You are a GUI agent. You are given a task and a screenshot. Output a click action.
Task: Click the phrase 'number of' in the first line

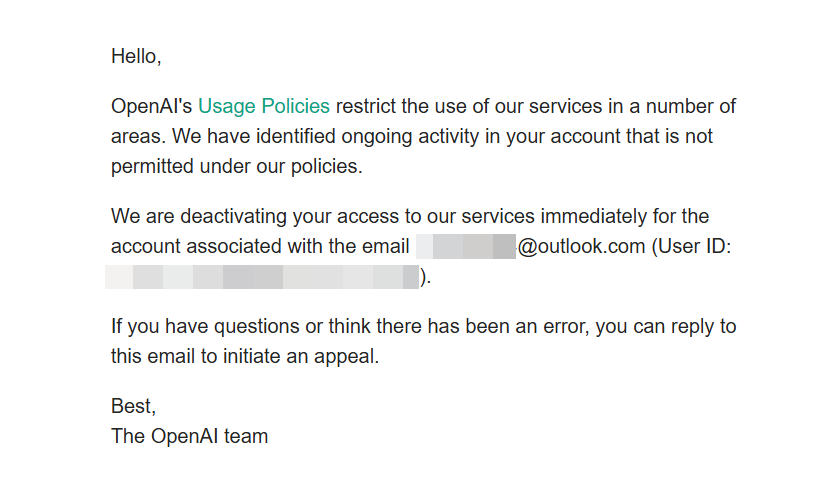(x=691, y=106)
